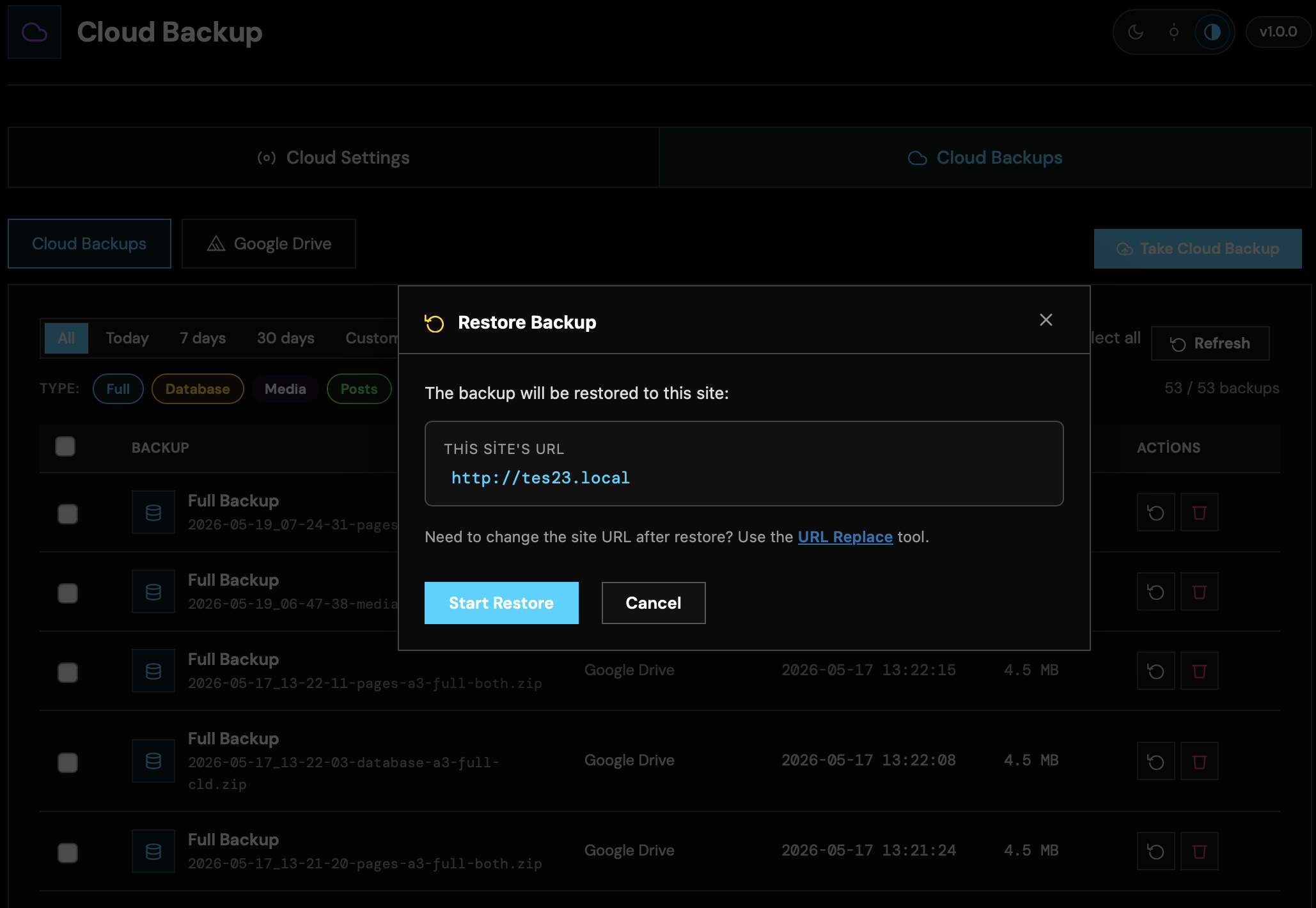Screen dimensions: 1316x908
Task: Restore the 13:21:24 Google Drive backup
Action: click(1156, 851)
